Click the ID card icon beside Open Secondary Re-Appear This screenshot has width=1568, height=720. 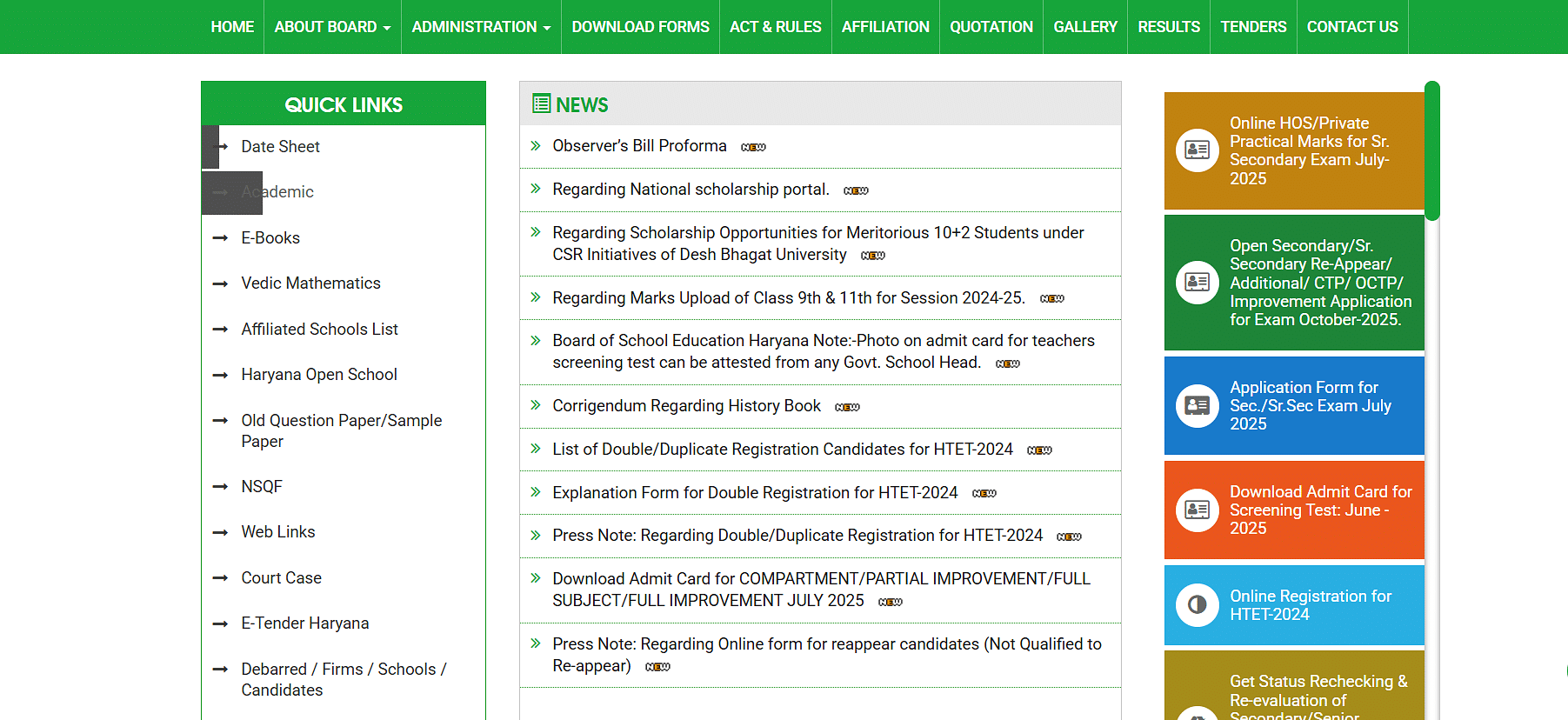pyautogui.click(x=1198, y=283)
